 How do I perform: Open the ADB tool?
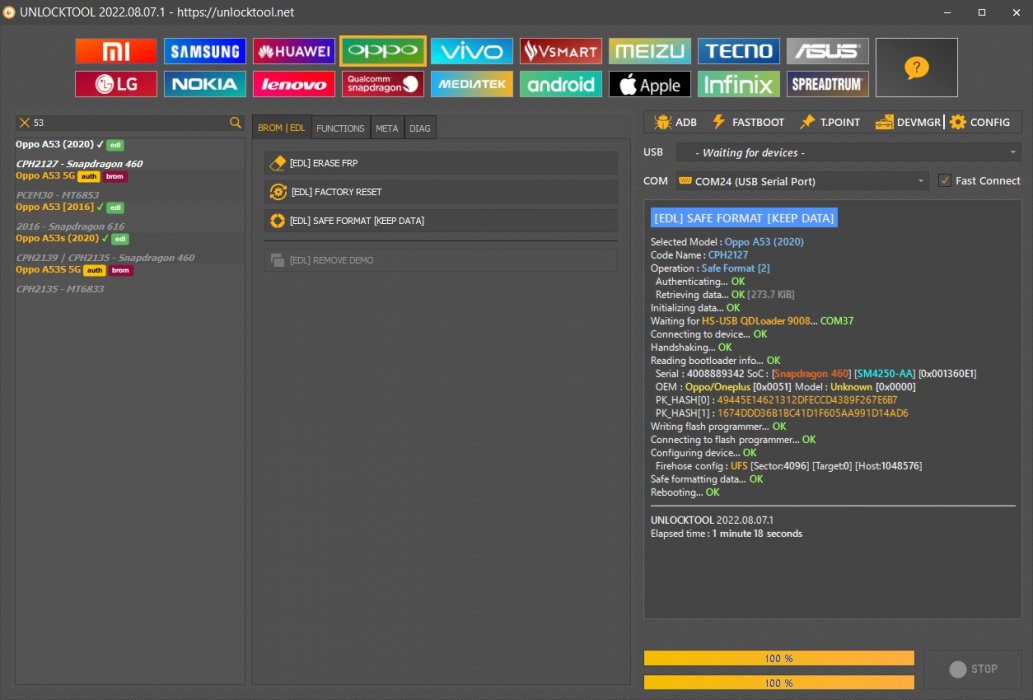pos(676,122)
